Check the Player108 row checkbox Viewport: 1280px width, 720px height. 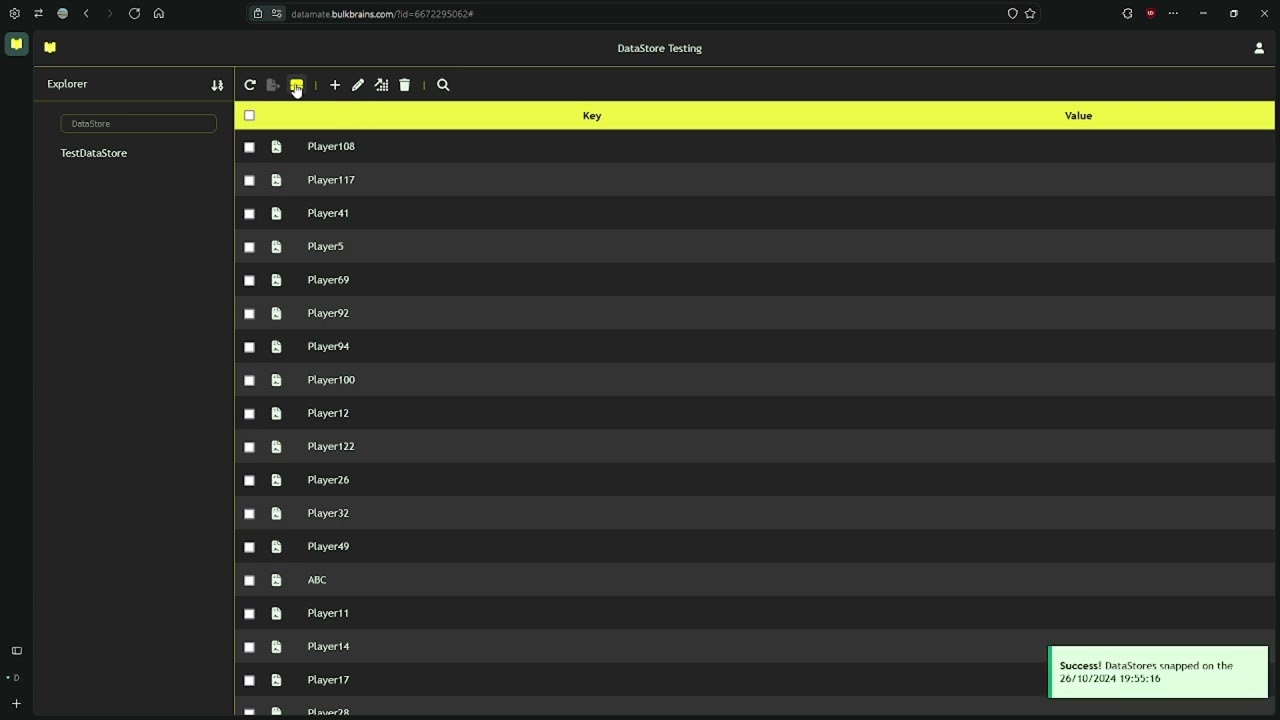coord(249,147)
